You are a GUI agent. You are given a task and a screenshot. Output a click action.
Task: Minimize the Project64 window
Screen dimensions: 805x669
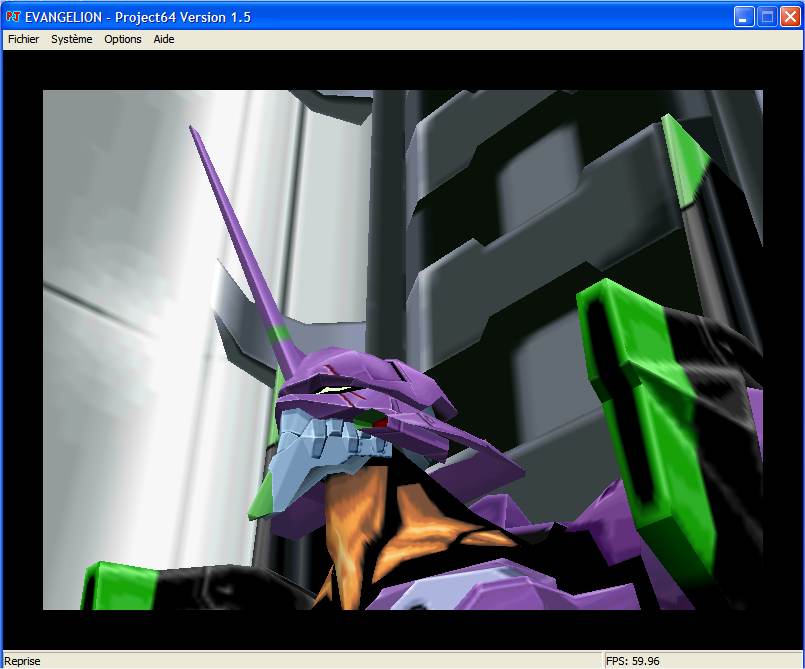[x=743, y=17]
